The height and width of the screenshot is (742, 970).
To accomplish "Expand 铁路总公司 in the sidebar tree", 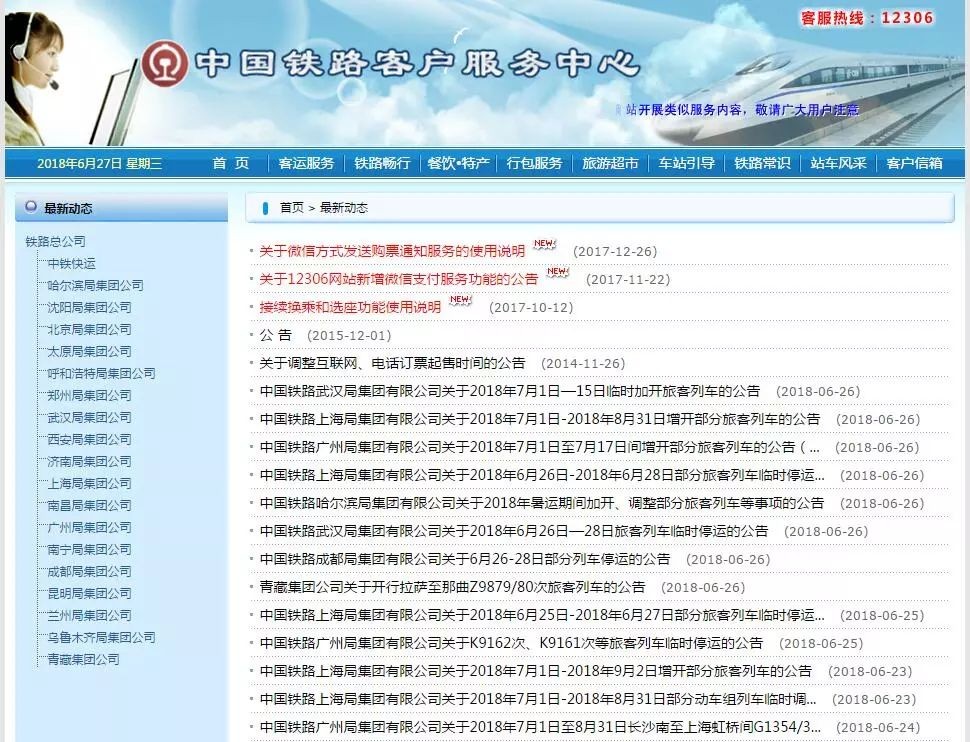I will 55,241.
